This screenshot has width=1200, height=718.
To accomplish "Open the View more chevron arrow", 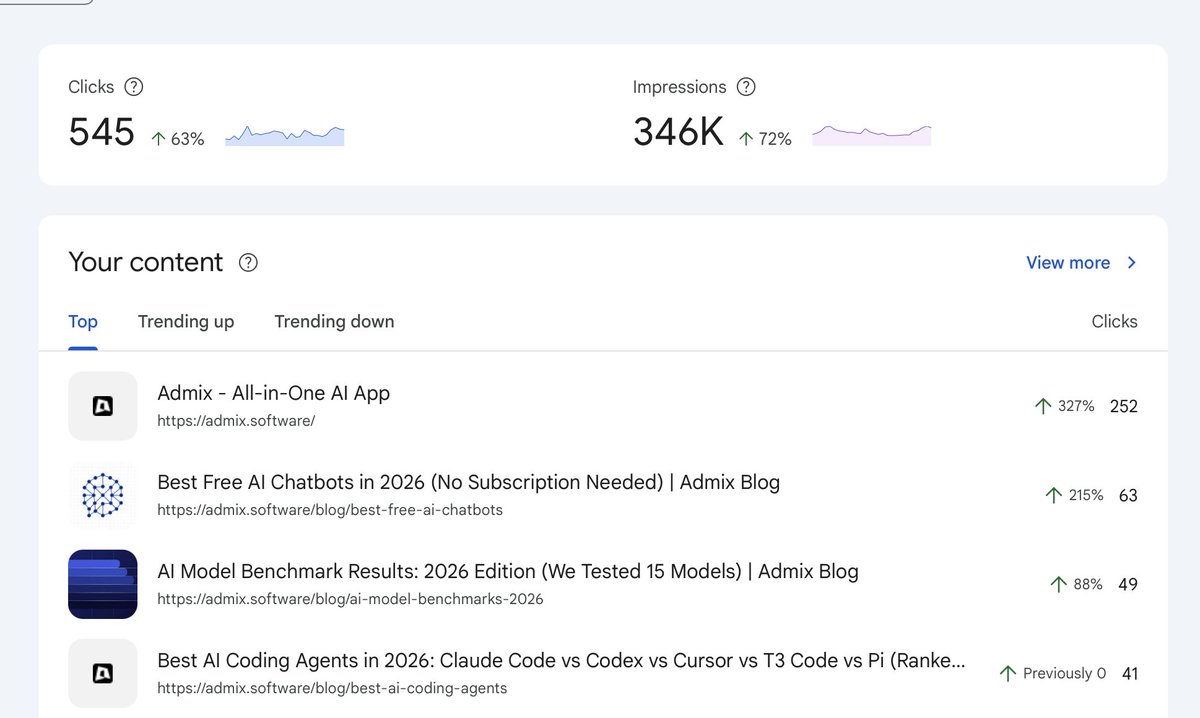I will [1132, 263].
